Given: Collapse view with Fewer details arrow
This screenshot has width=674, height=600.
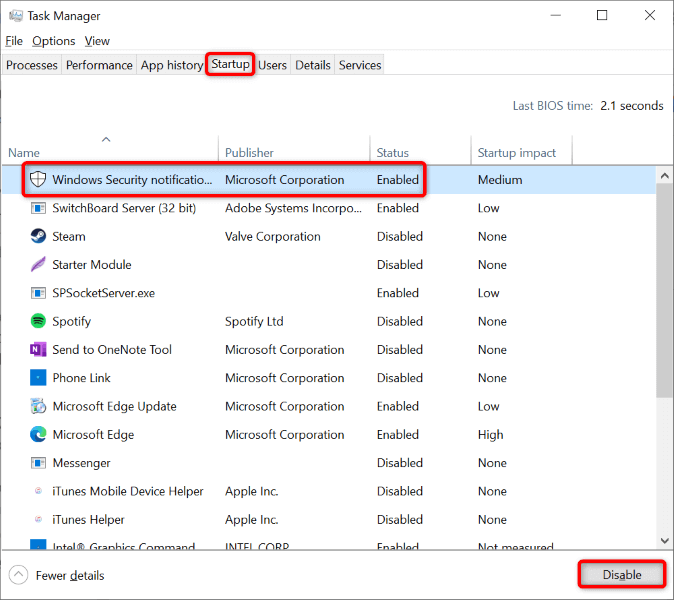Looking at the screenshot, I should tap(19, 575).
